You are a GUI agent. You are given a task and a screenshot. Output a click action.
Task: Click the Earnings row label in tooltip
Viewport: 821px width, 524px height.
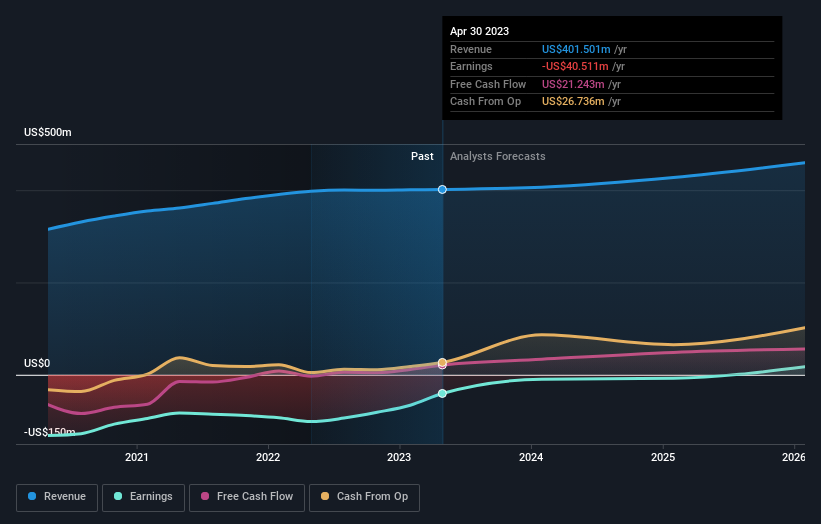[x=471, y=66]
